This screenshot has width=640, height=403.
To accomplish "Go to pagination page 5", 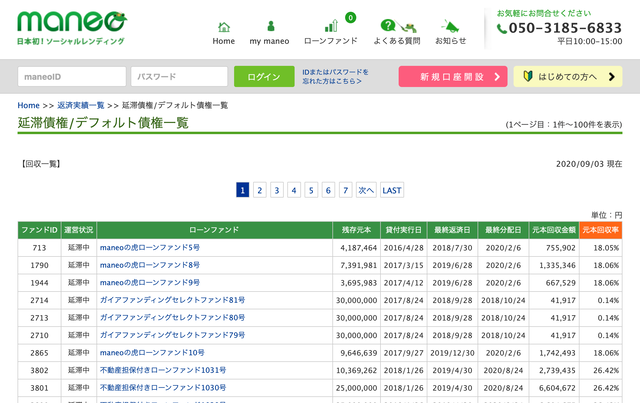I will coord(311,190).
